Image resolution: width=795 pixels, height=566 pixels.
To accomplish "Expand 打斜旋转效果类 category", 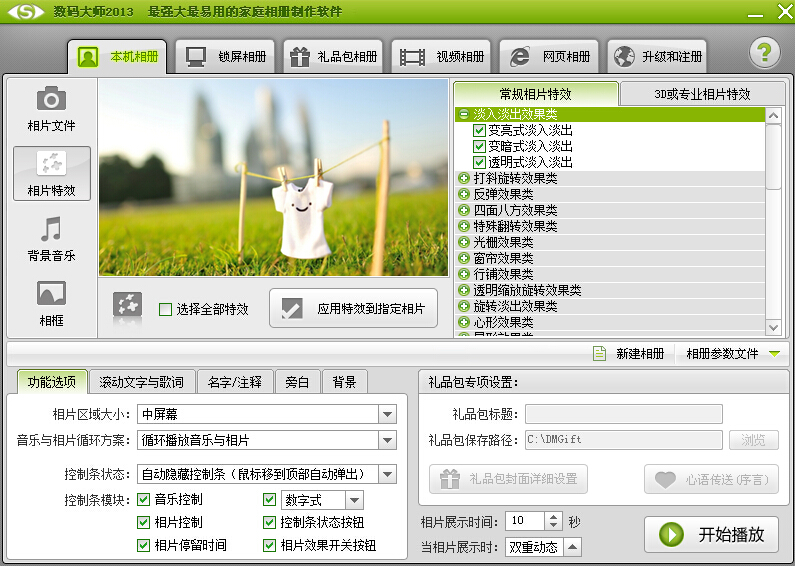I will tap(464, 178).
